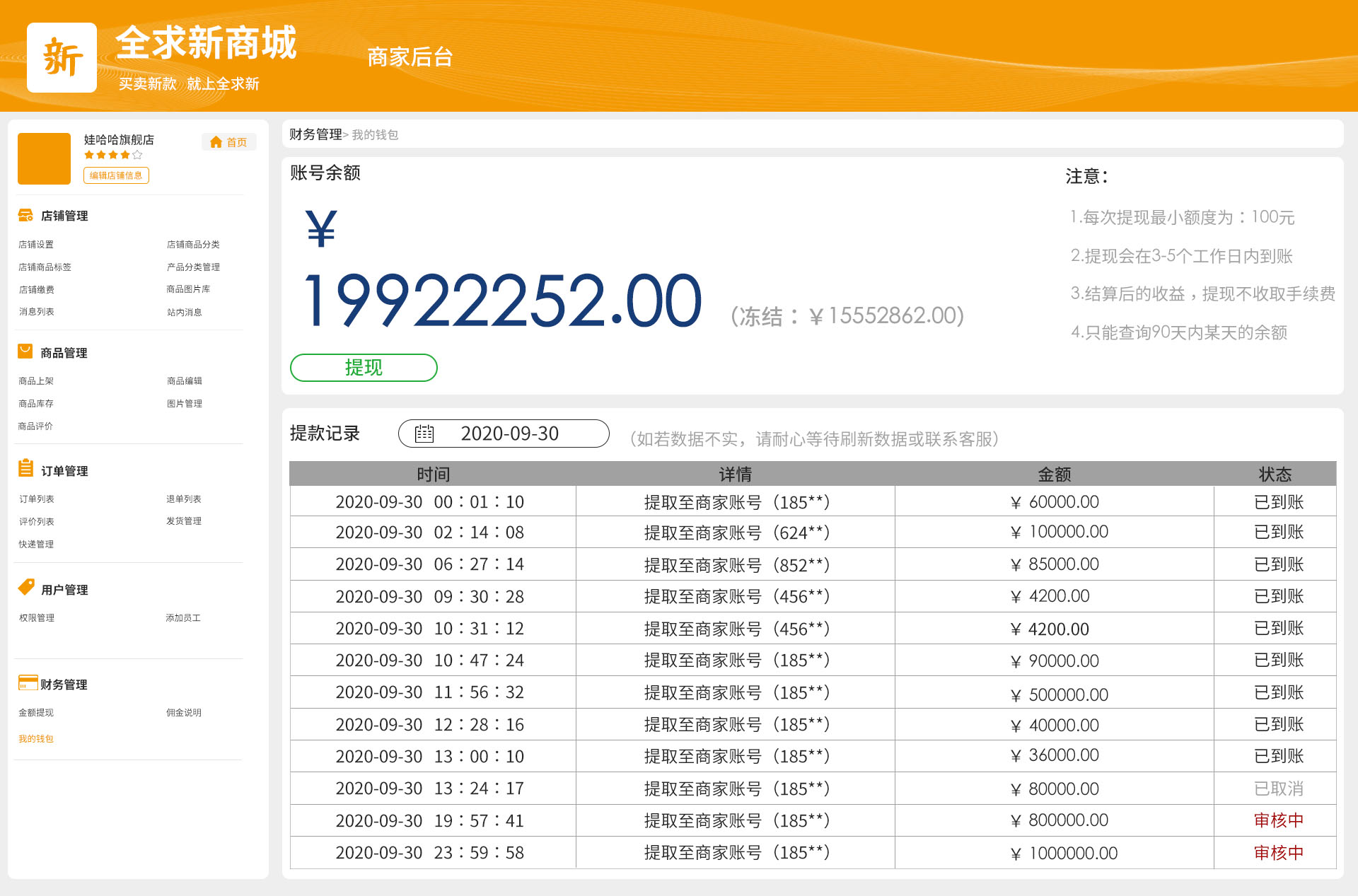Click the 金额 column header

tap(1055, 475)
